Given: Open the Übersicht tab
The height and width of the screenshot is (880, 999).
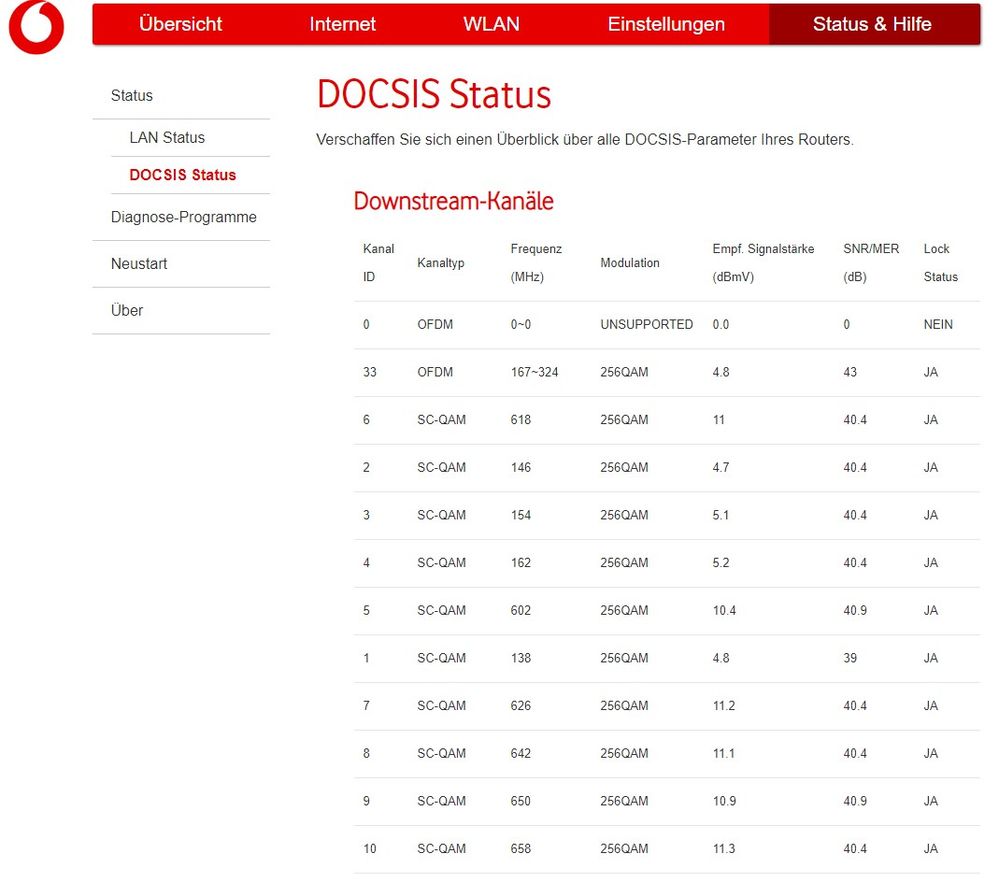Looking at the screenshot, I should click(x=180, y=24).
